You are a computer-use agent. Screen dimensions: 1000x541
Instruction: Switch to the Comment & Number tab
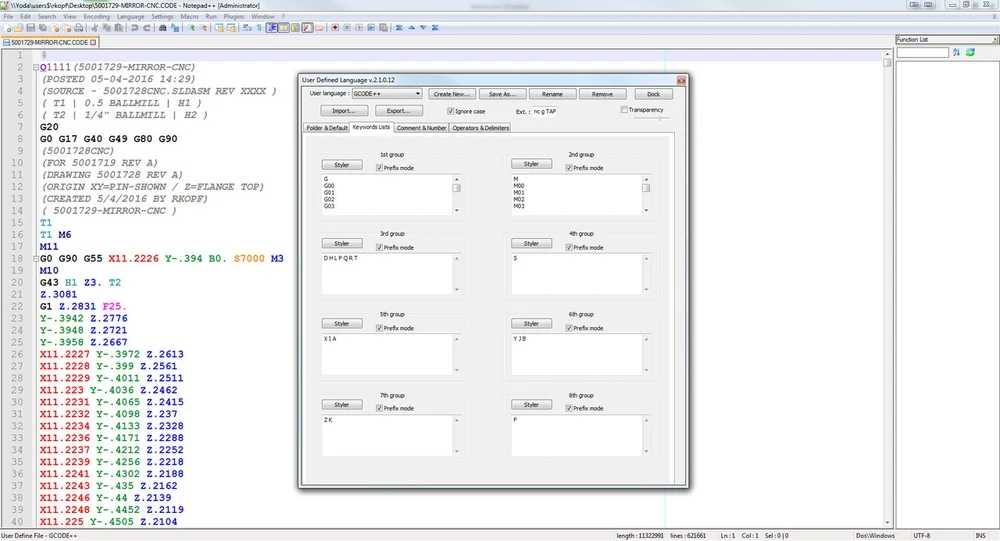pos(421,128)
